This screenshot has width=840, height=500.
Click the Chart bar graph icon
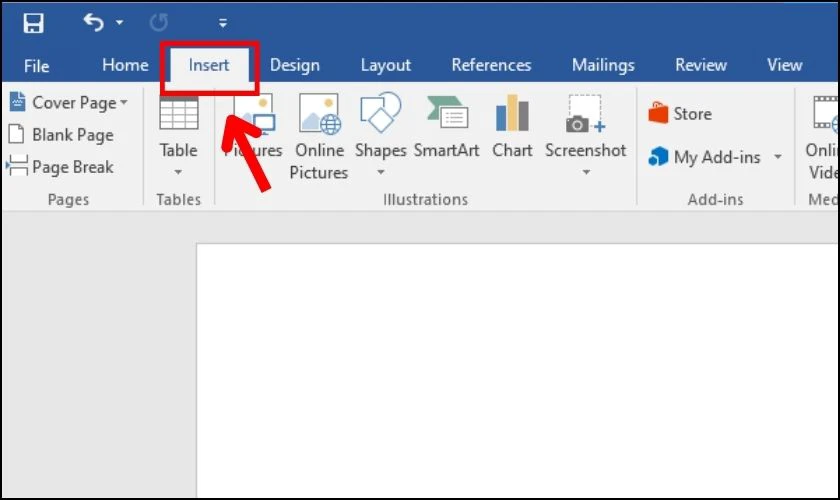512,113
